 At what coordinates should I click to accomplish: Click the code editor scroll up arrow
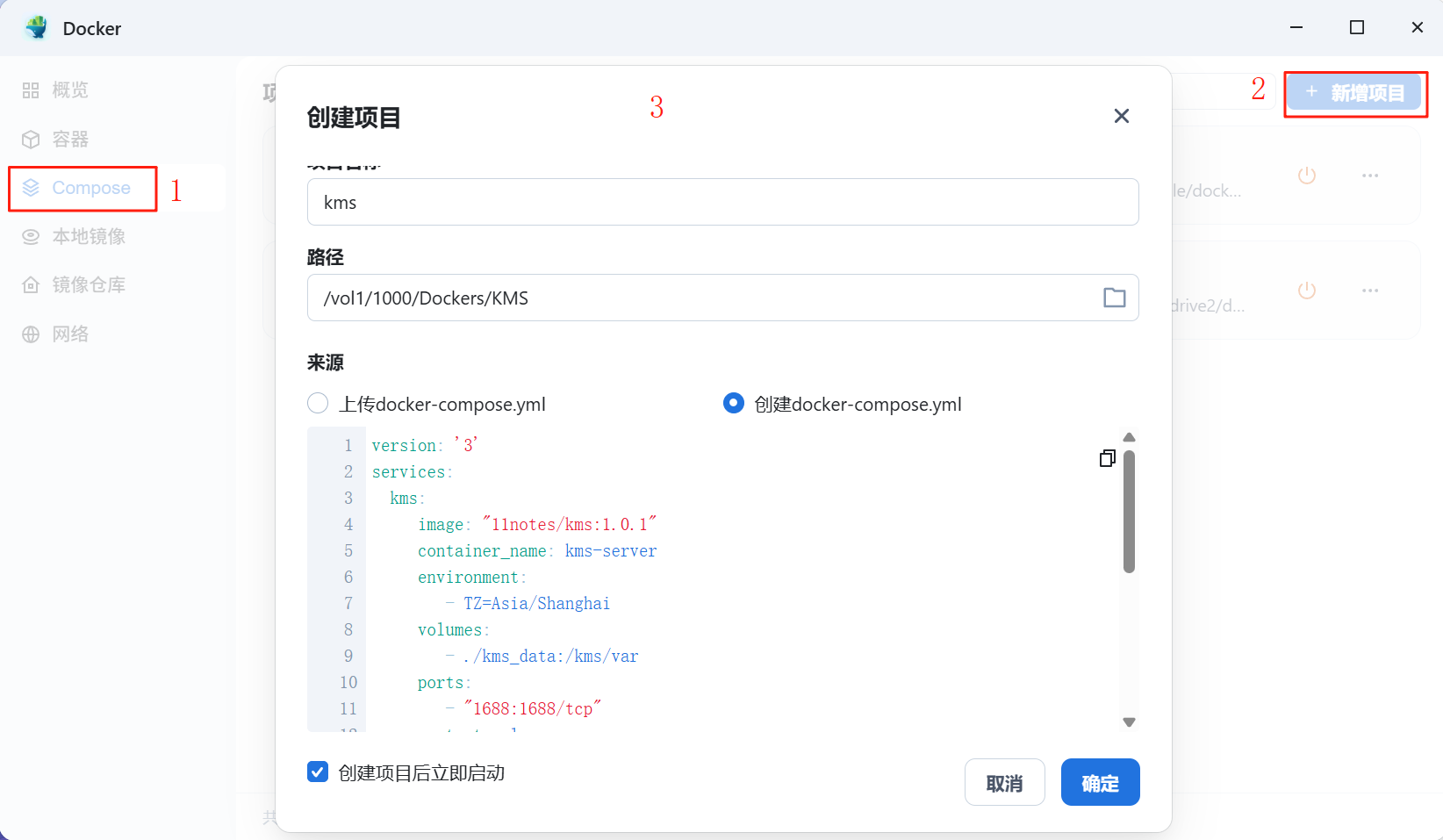pos(1130,437)
